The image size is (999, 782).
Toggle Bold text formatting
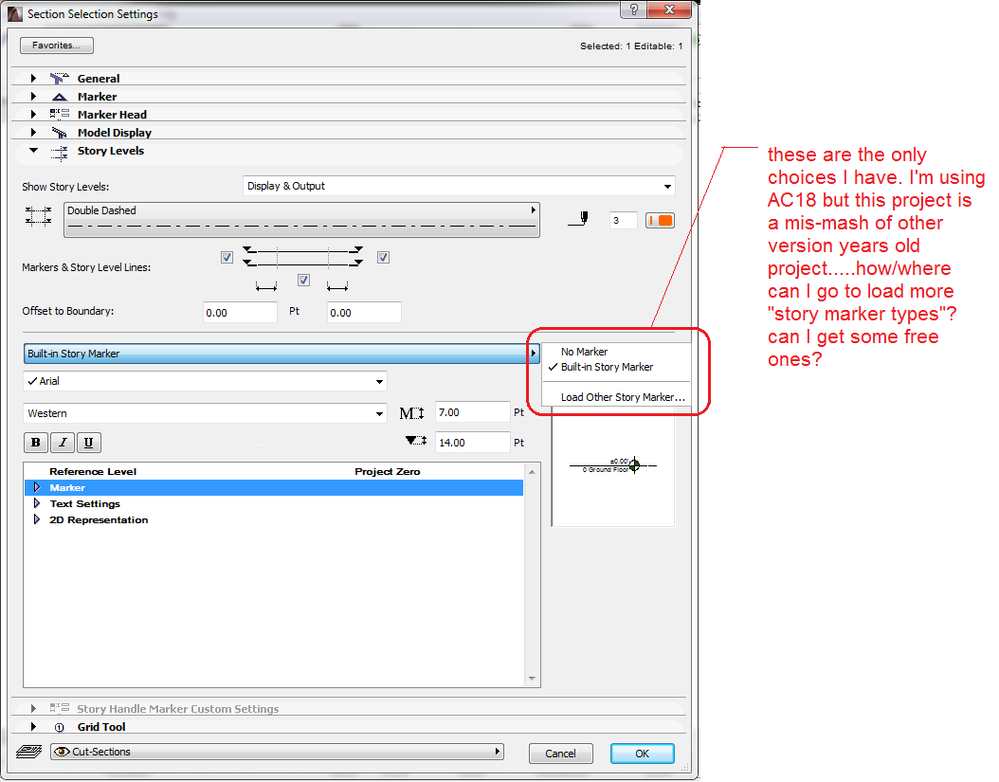(36, 442)
